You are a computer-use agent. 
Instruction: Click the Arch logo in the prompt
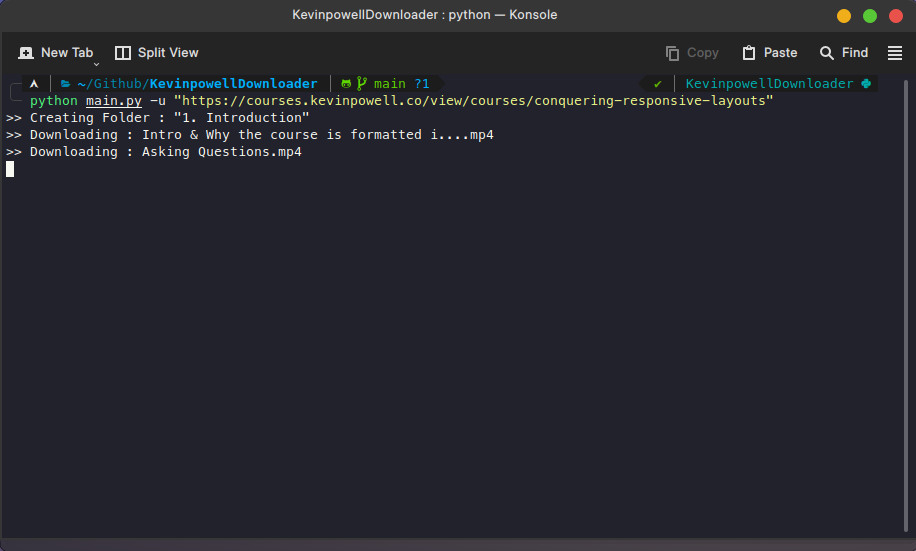pyautogui.click(x=34, y=84)
